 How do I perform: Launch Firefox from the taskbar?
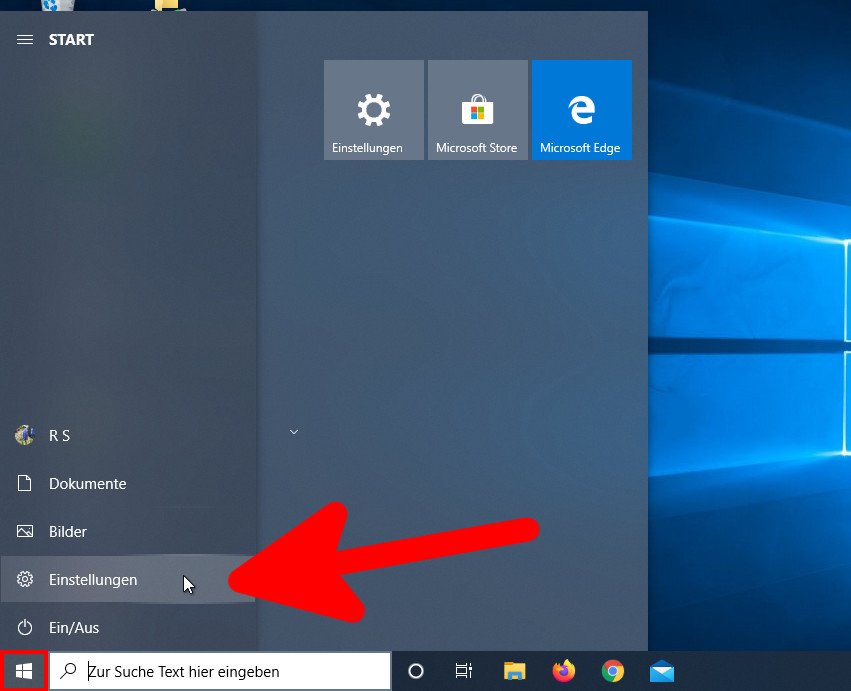[x=563, y=671]
